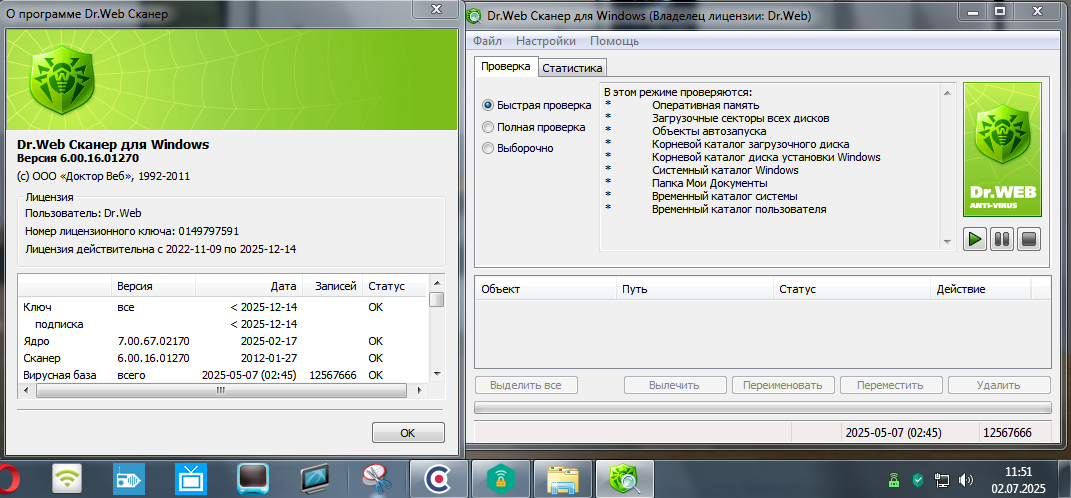Viewport: 1071px width, 498px height.
Task: Open Windows Explorer from the taskbar
Action: 563,479
